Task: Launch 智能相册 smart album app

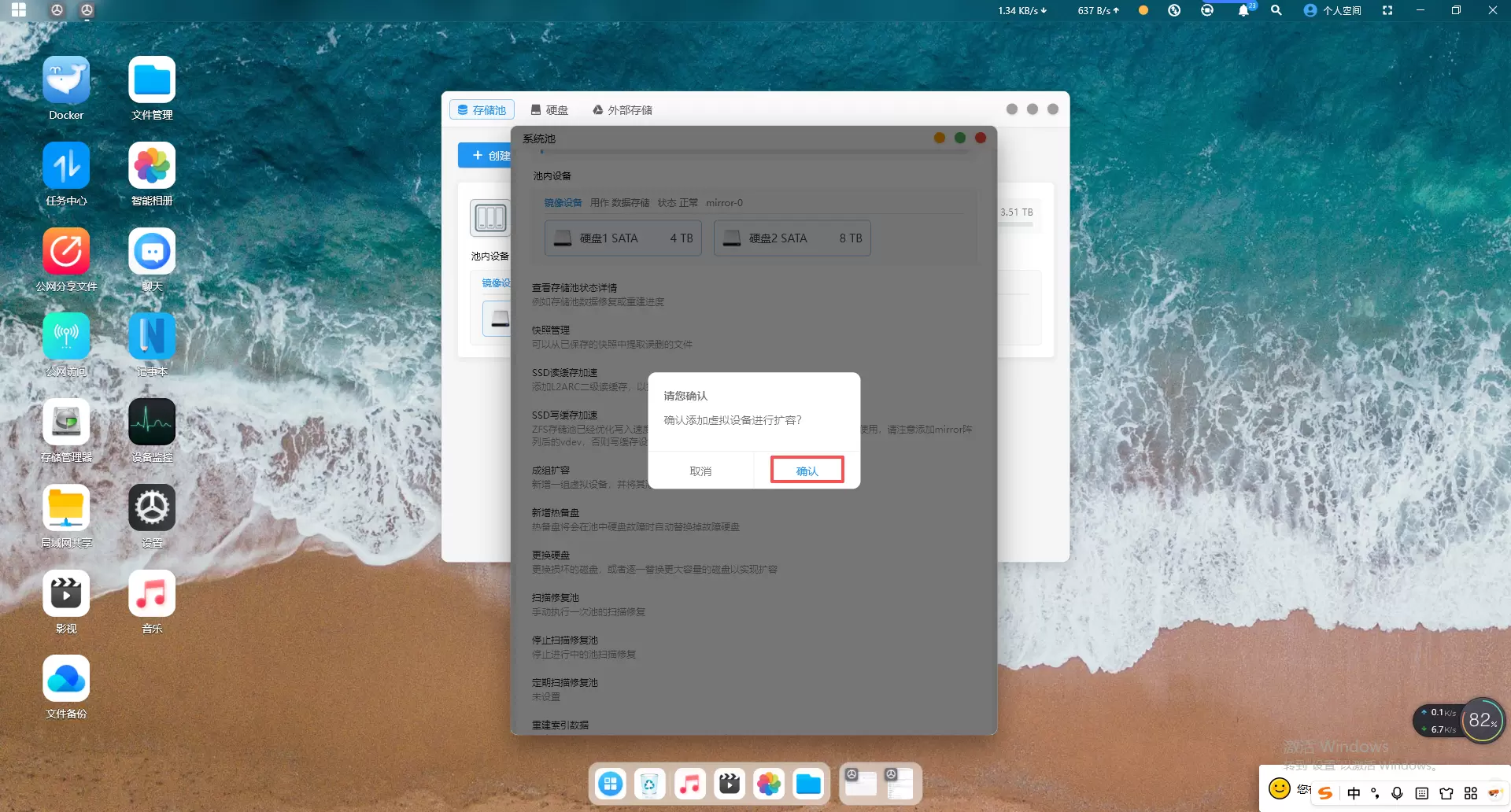Action: [152, 166]
